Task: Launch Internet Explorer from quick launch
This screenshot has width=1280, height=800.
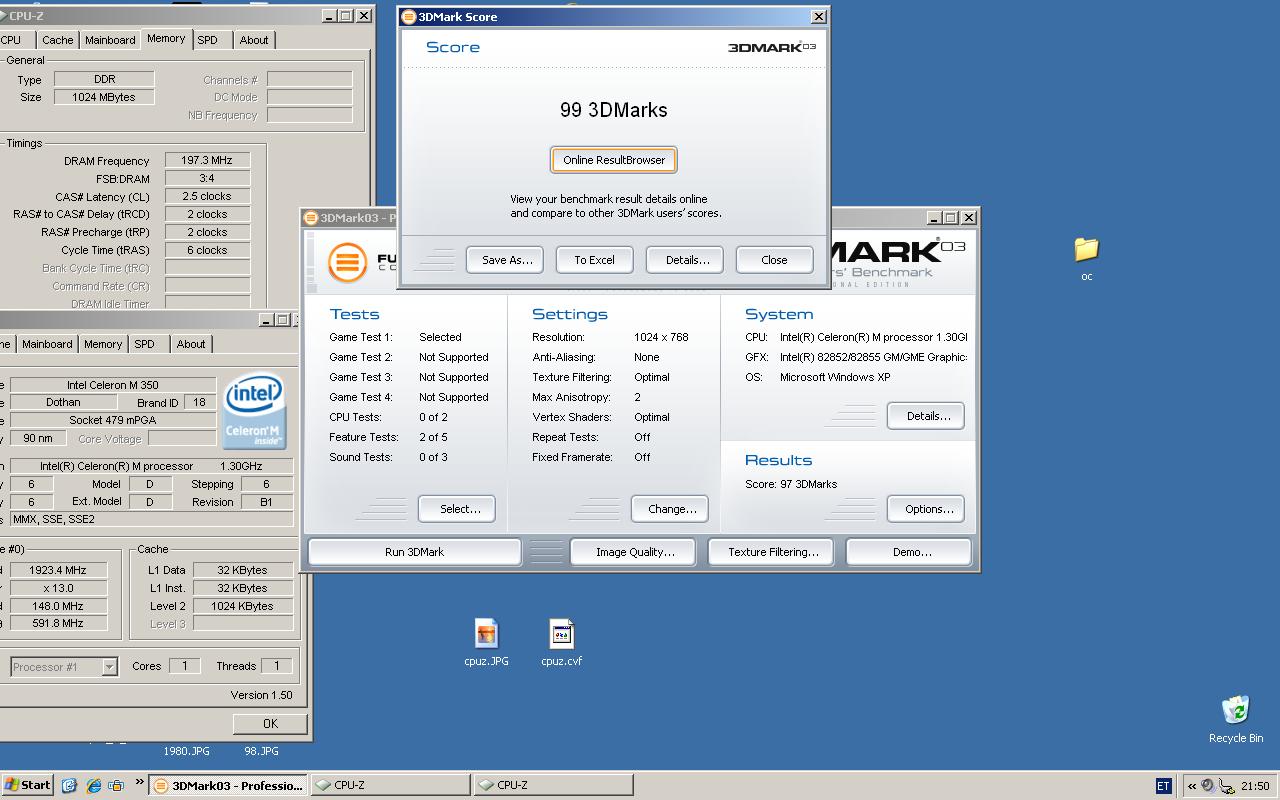Action: pos(93,786)
